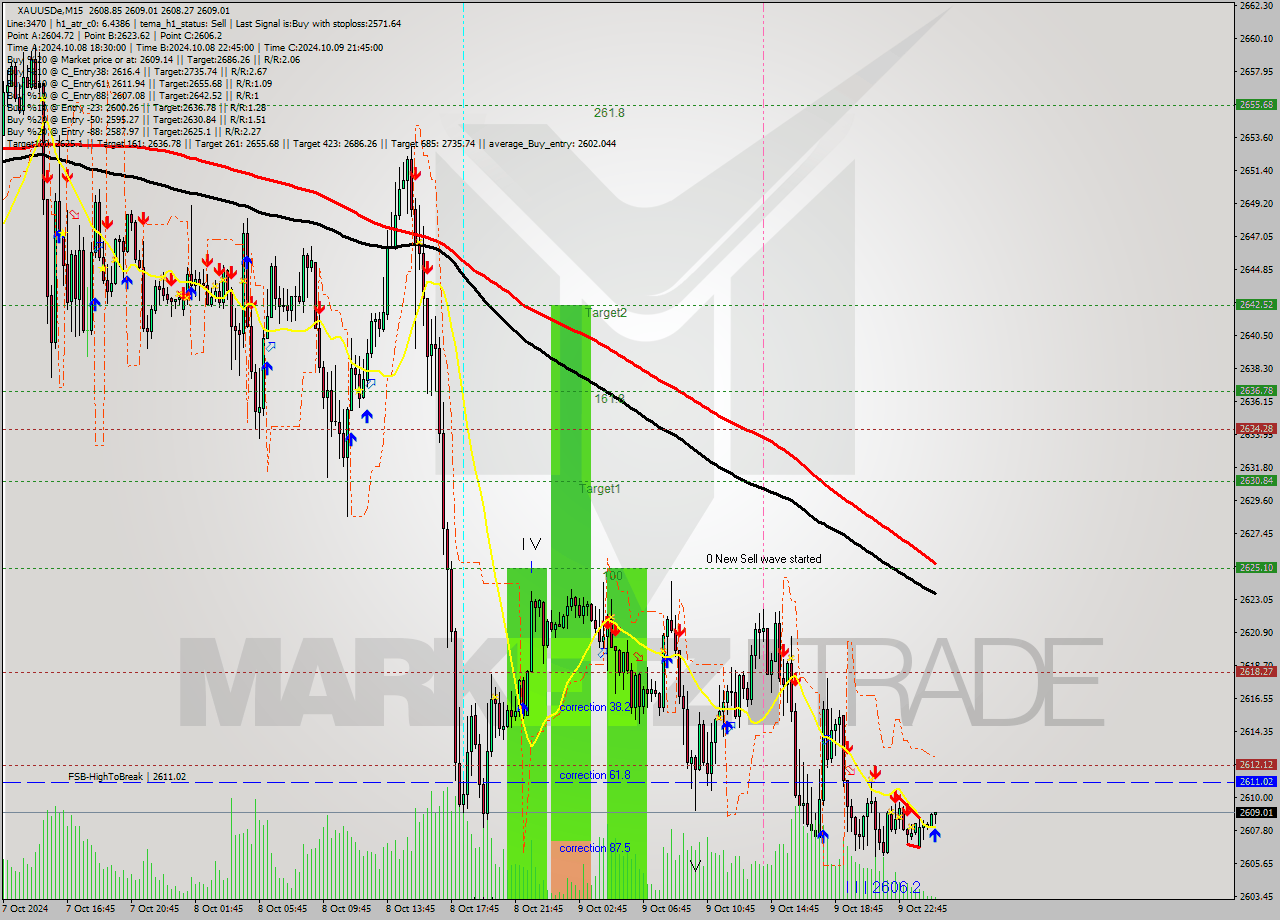1280x920 pixels.
Task: Click the red 2634.28 price tag
Action: pyautogui.click(x=1256, y=428)
